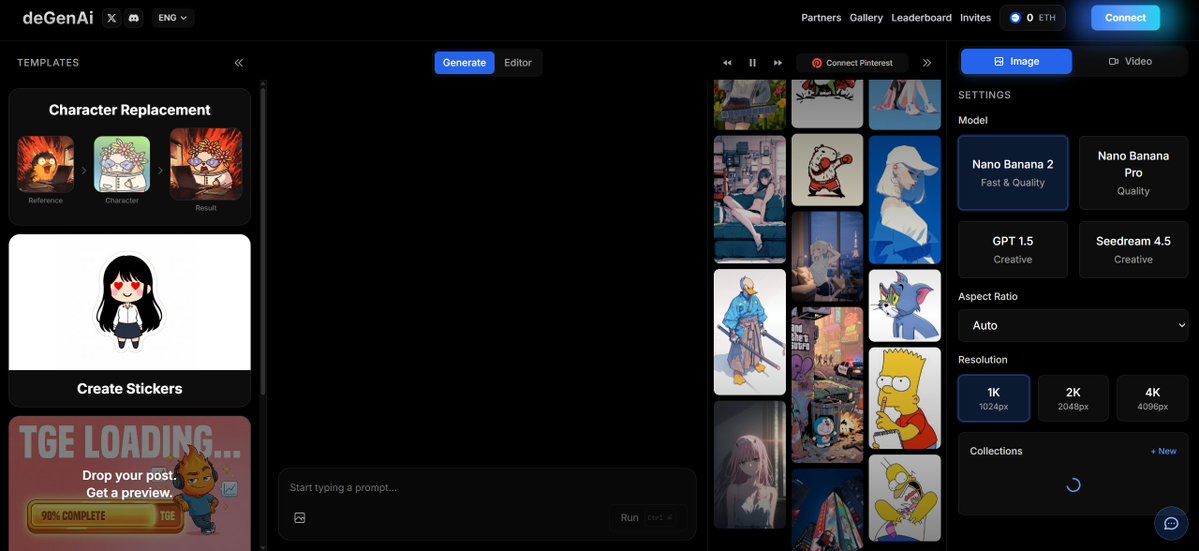Open the Gallery page
This screenshot has width=1199, height=551.
[866, 18]
